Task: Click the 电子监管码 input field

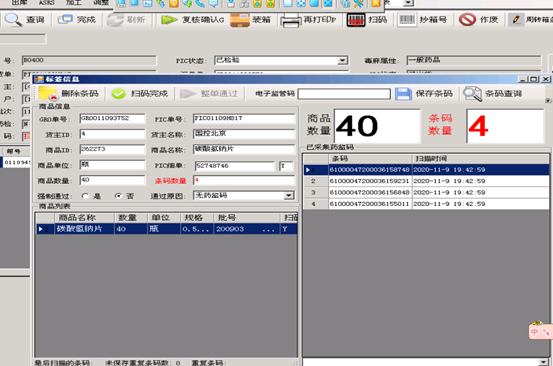Action: 344,94
